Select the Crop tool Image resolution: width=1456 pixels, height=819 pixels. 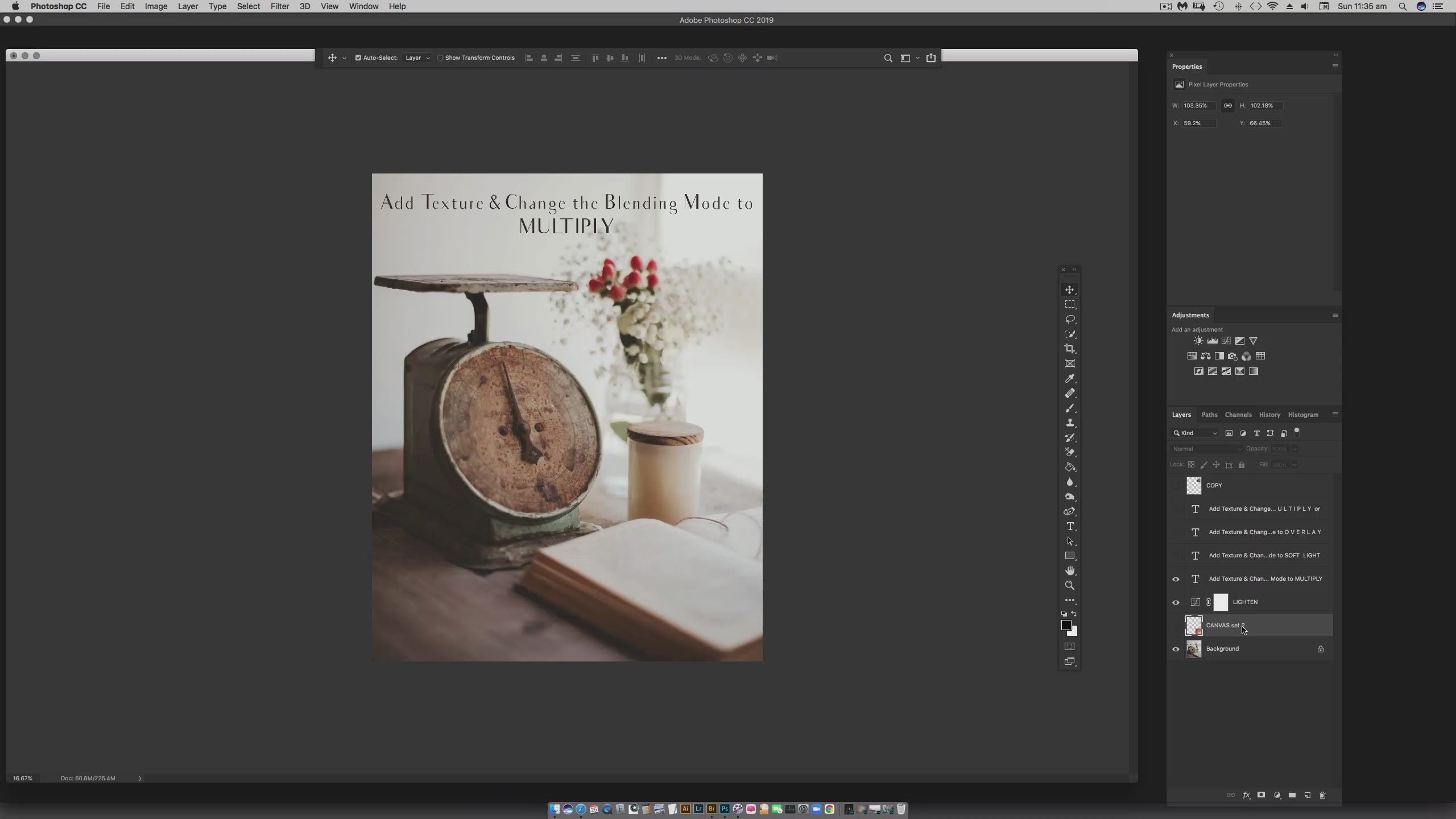tap(1070, 349)
